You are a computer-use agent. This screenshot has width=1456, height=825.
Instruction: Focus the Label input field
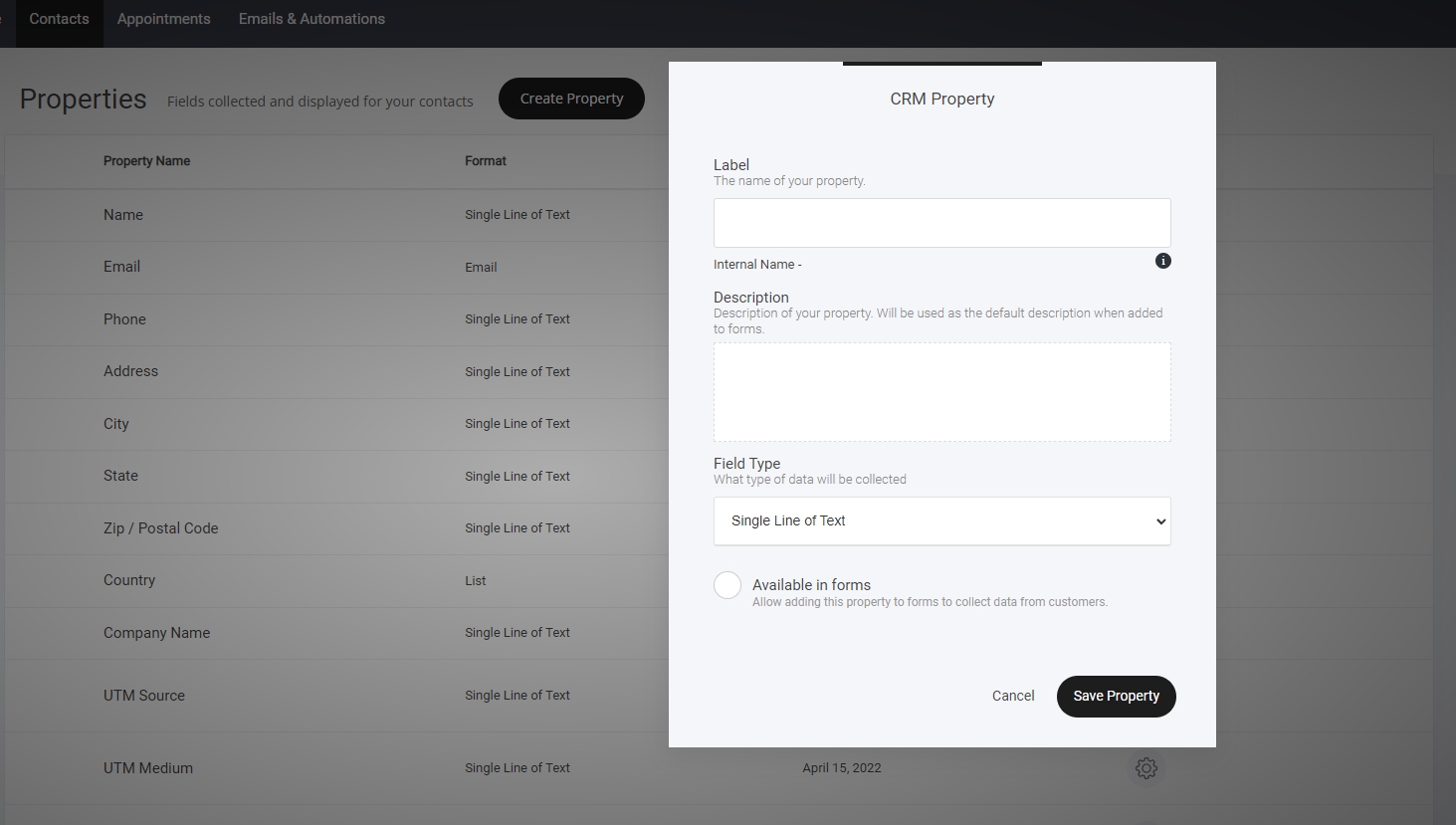(941, 223)
